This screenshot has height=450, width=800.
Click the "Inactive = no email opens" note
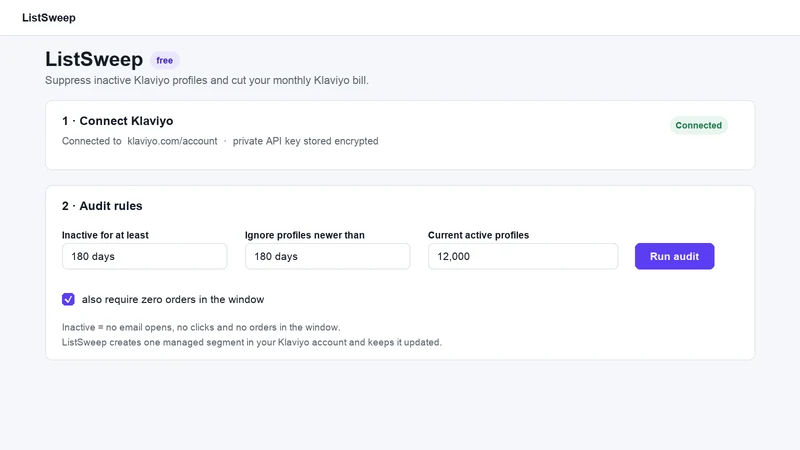pyautogui.click(x=201, y=327)
